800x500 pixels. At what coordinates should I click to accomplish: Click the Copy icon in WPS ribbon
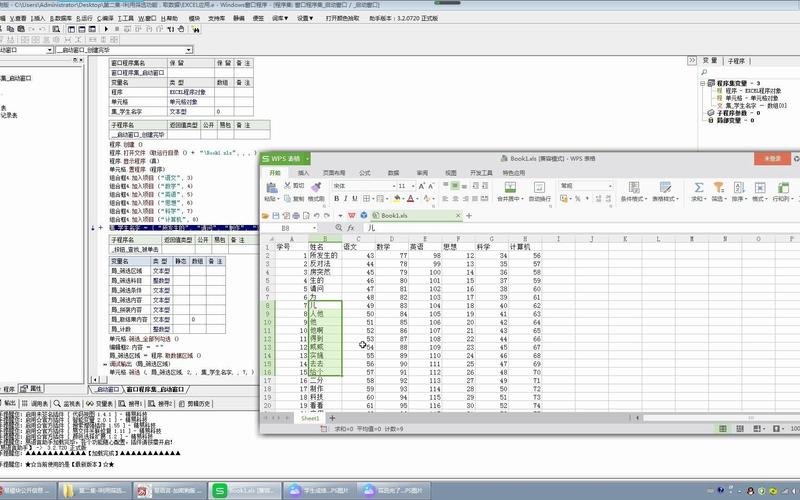click(288, 198)
